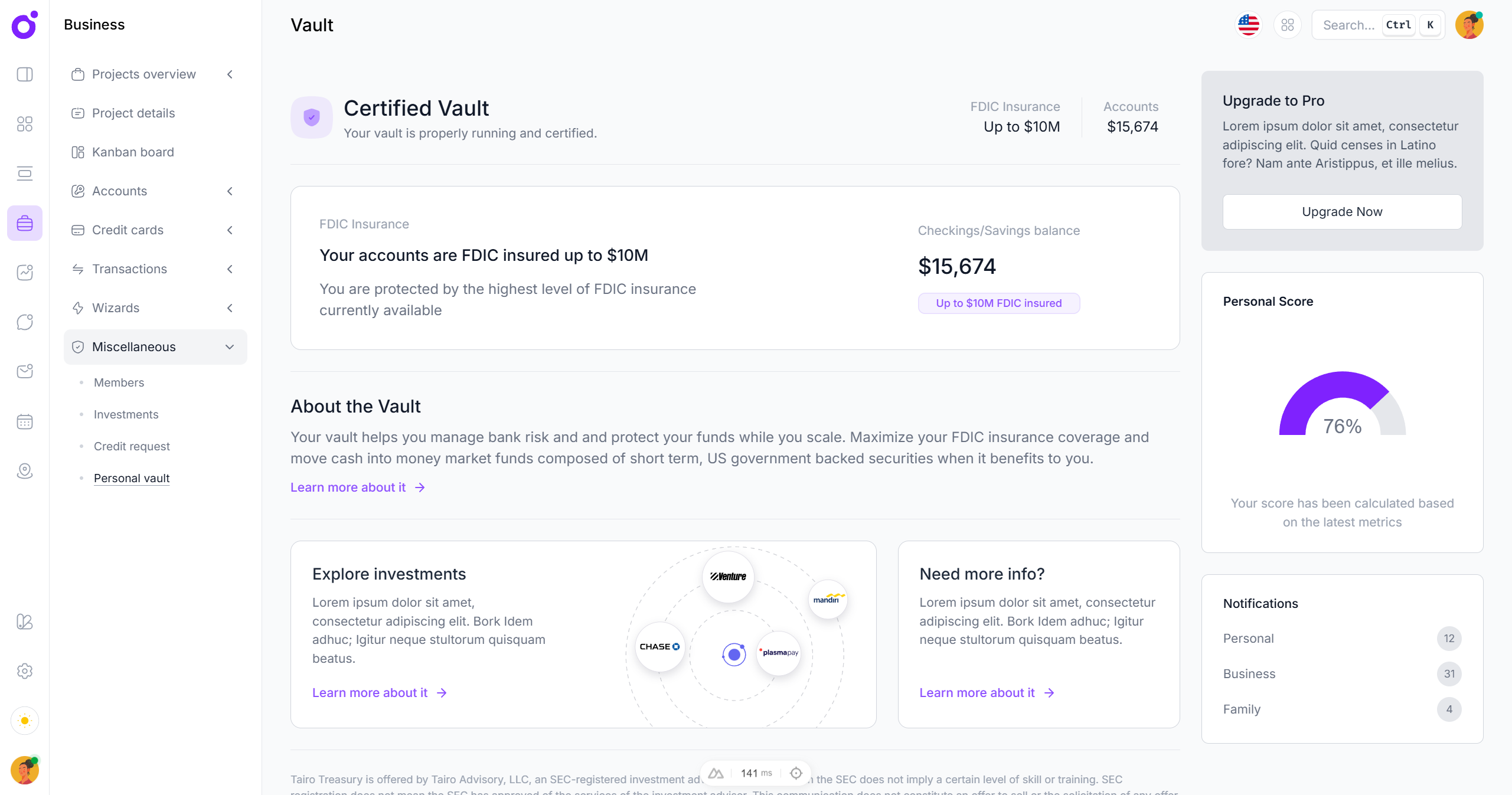Click the location pin icon in the rail
This screenshot has width=1512, height=795.
[x=25, y=471]
